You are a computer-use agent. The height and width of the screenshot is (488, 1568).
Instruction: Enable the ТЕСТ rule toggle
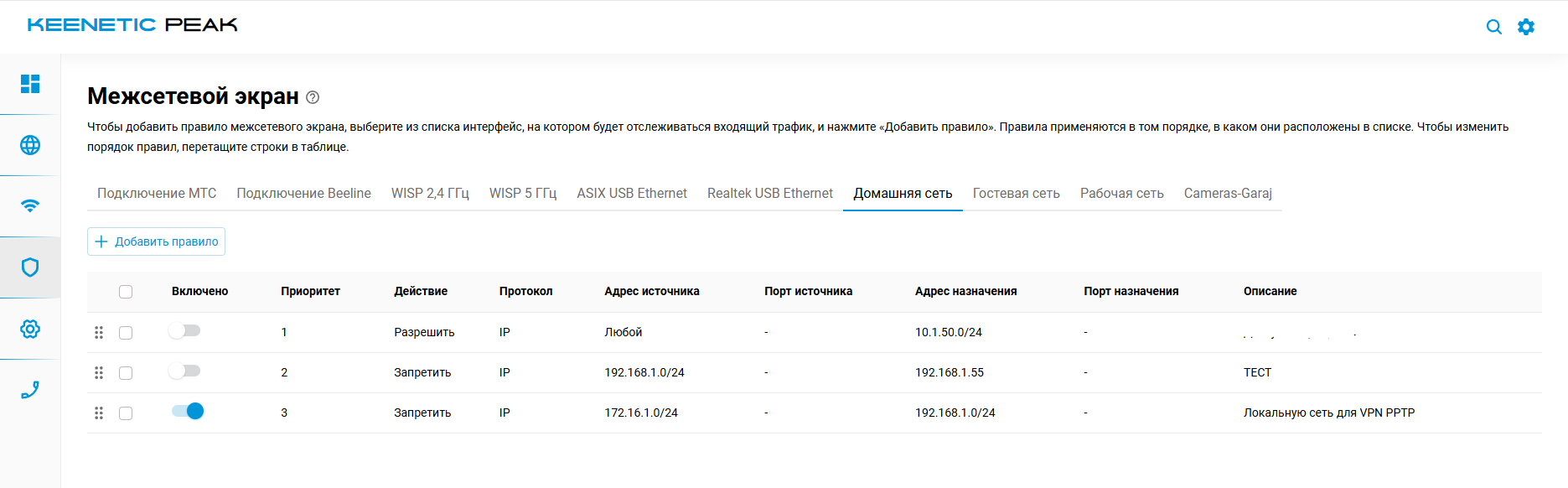click(185, 371)
